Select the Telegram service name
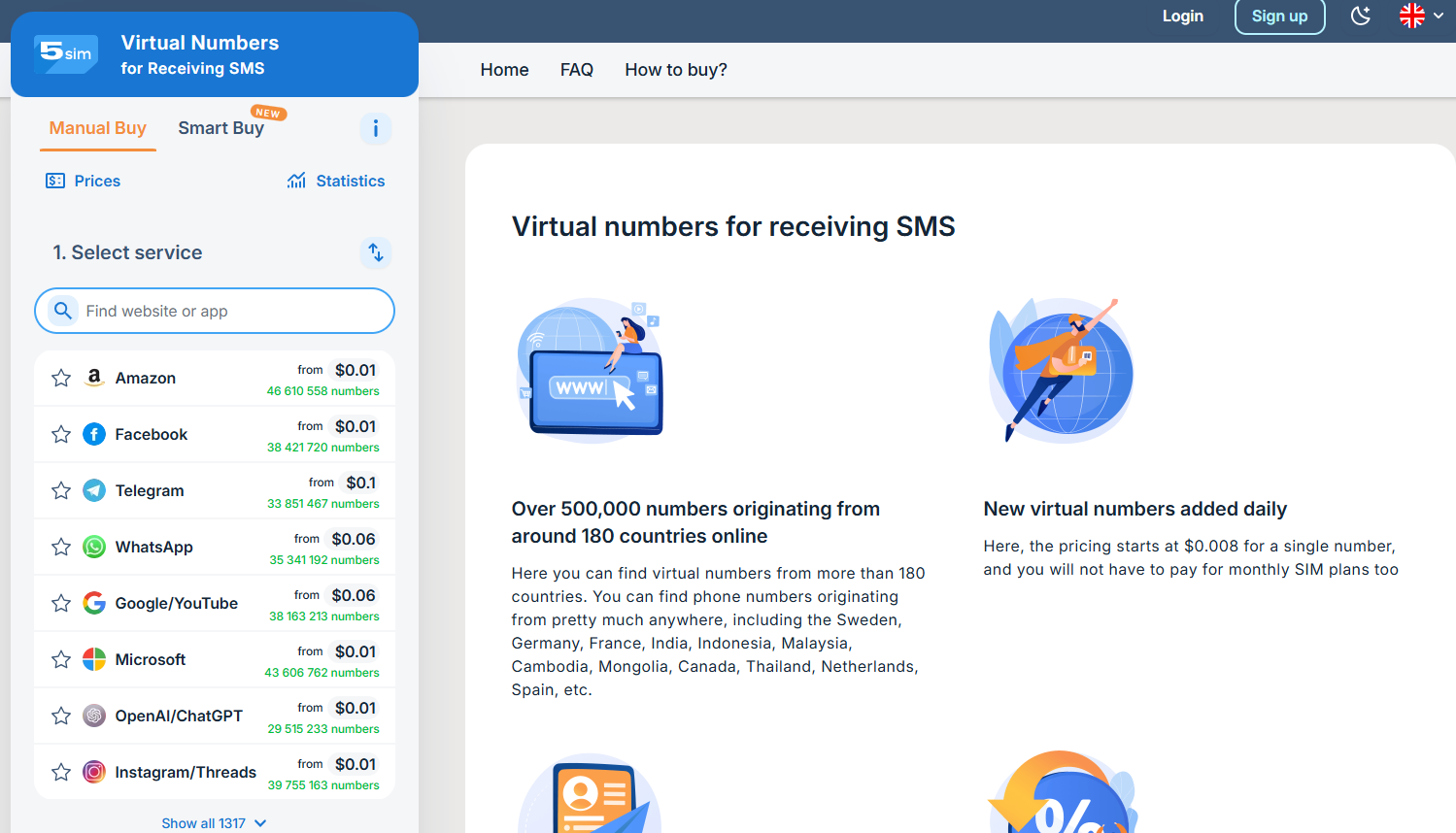1456x833 pixels. 150,490
